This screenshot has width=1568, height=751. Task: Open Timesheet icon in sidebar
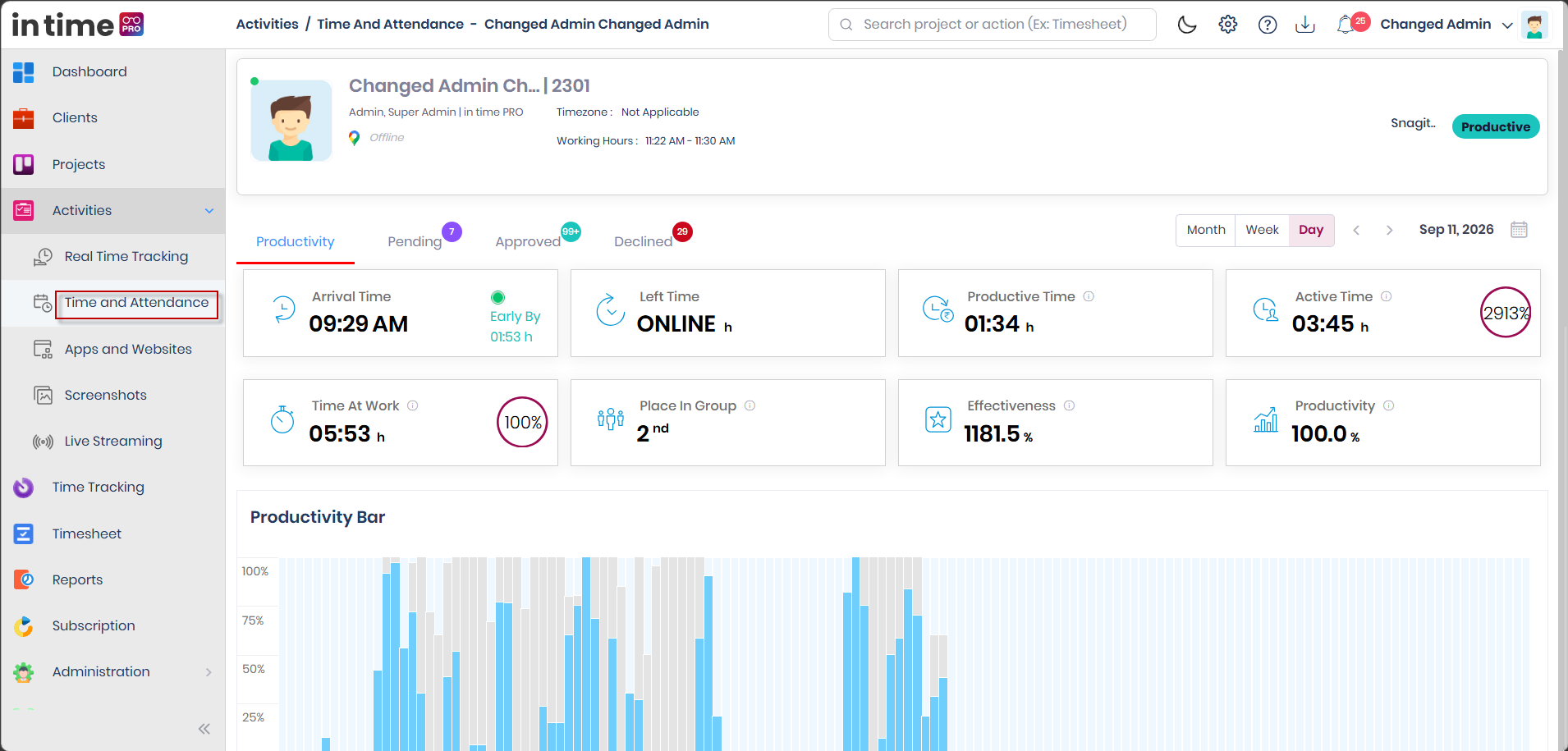(24, 533)
